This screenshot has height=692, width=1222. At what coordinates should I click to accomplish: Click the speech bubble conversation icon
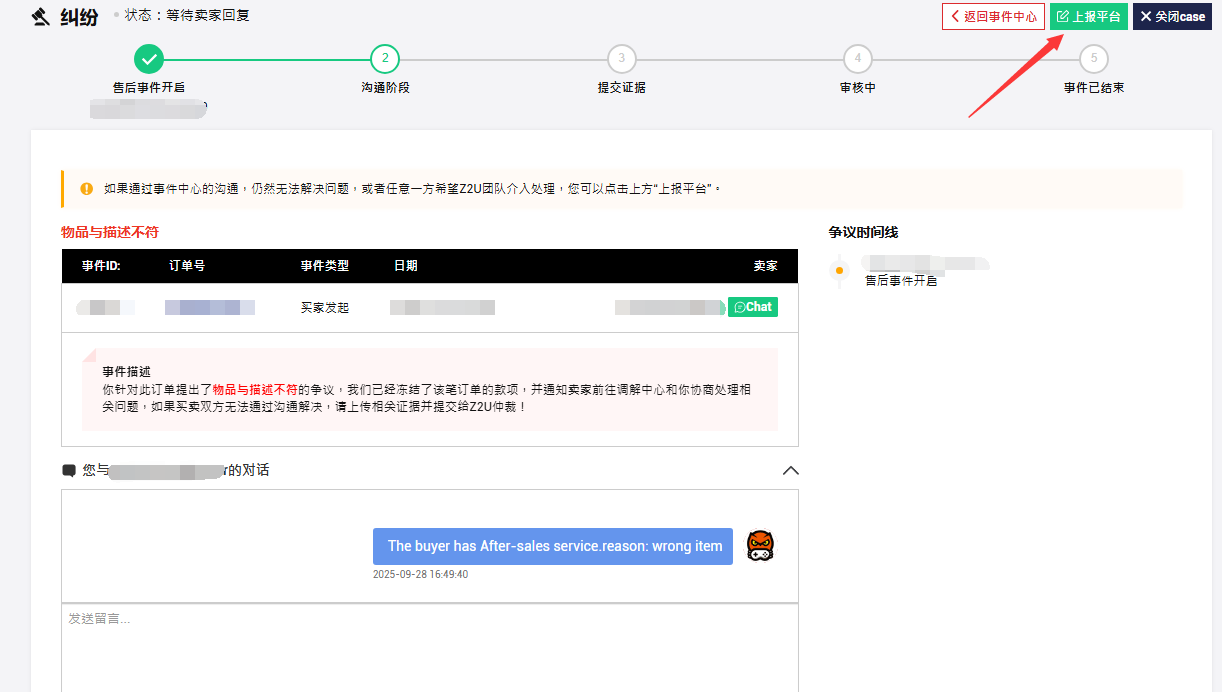69,470
